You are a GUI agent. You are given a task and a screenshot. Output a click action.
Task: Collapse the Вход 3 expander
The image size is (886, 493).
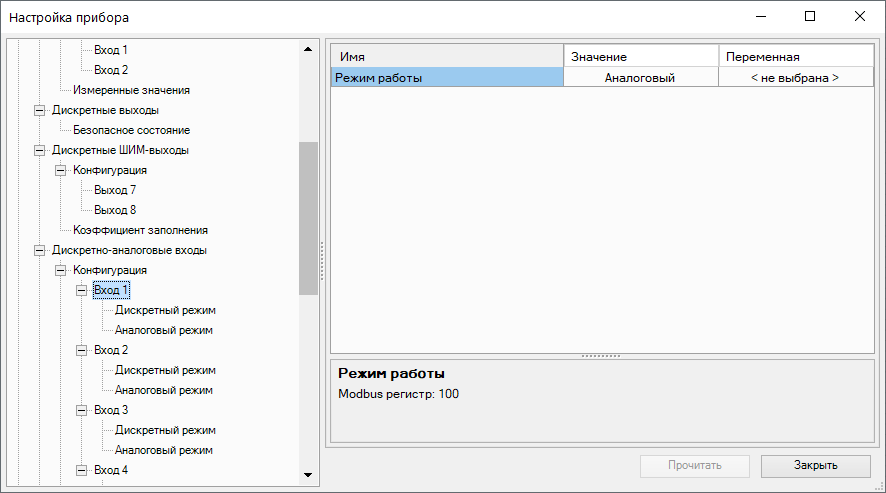[x=82, y=410]
